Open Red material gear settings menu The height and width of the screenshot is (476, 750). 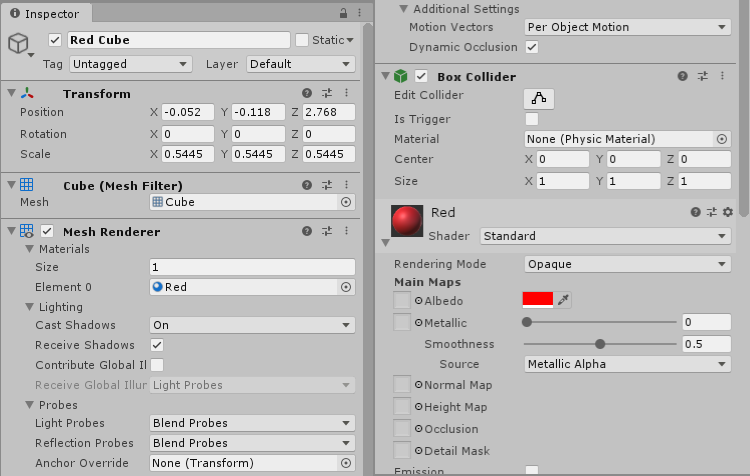[x=727, y=212]
